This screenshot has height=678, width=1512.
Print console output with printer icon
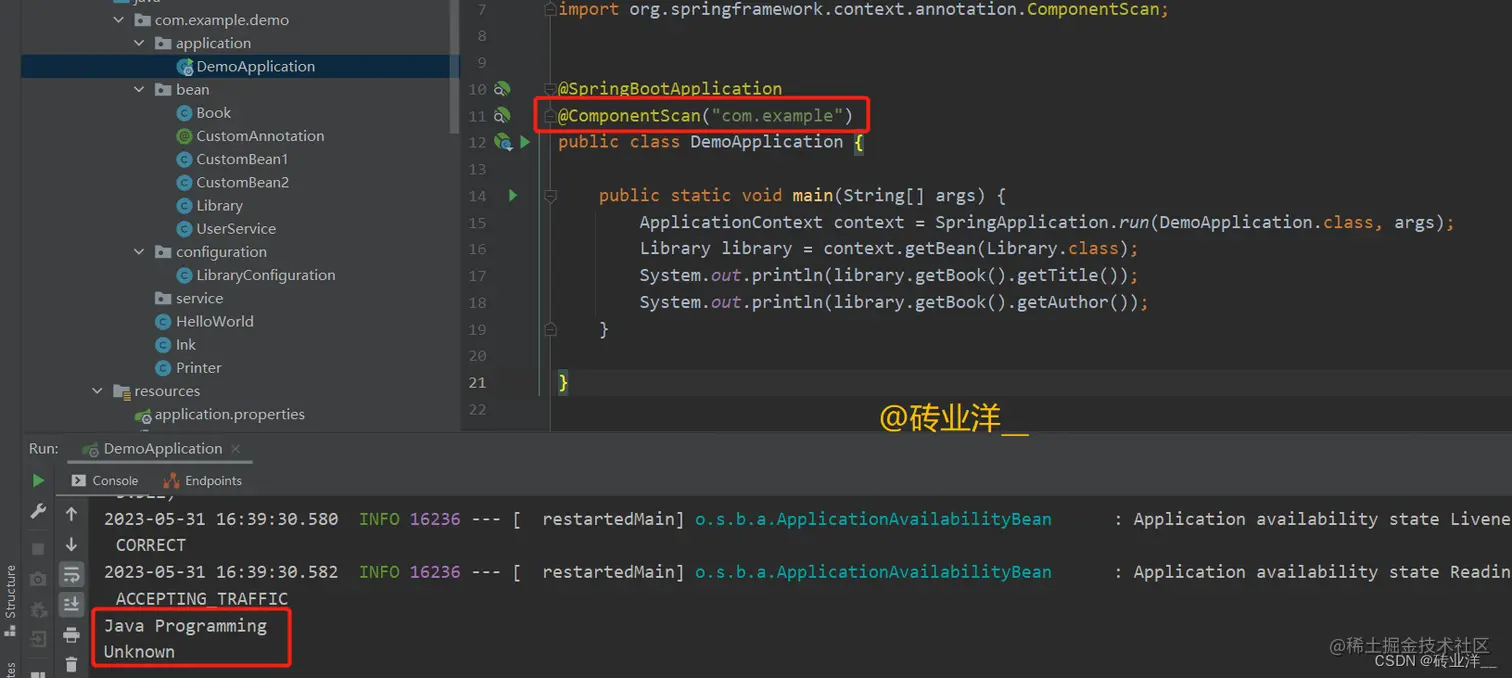pos(71,634)
